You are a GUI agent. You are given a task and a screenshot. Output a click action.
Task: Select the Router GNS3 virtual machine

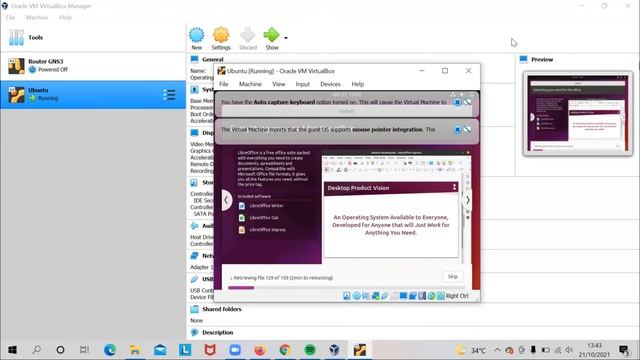pos(93,66)
